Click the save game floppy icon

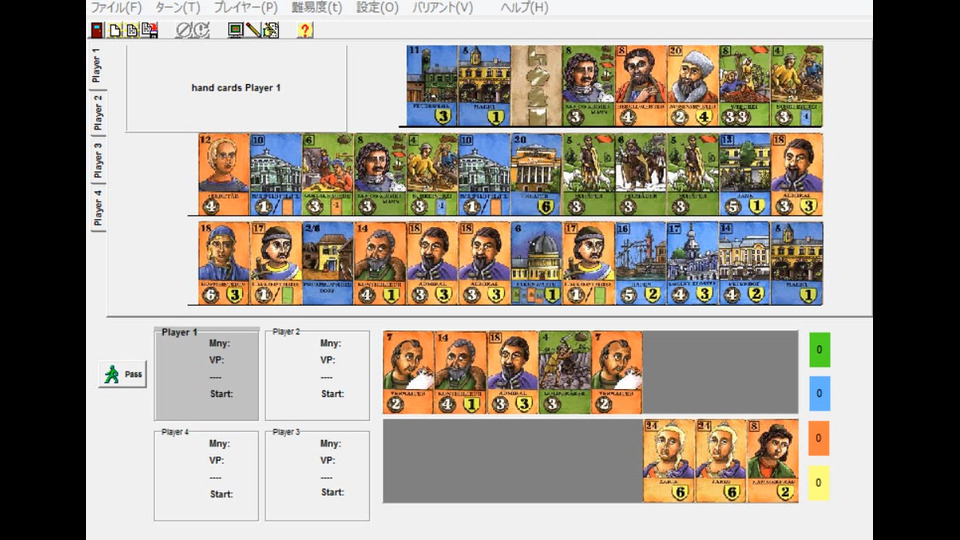click(x=150, y=30)
